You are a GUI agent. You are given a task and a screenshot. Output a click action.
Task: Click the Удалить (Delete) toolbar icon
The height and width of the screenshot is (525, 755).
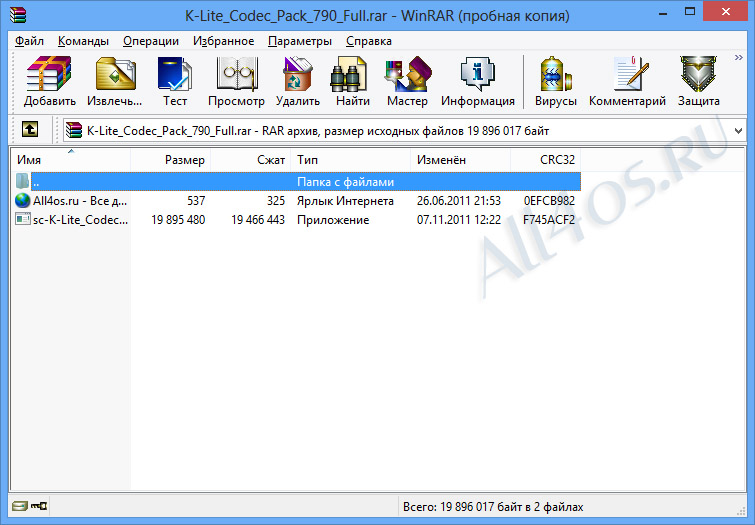298,73
